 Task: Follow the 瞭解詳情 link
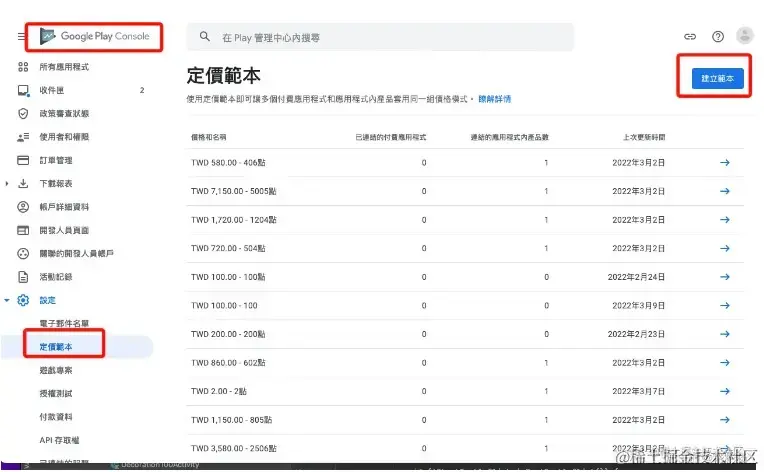click(x=495, y=99)
